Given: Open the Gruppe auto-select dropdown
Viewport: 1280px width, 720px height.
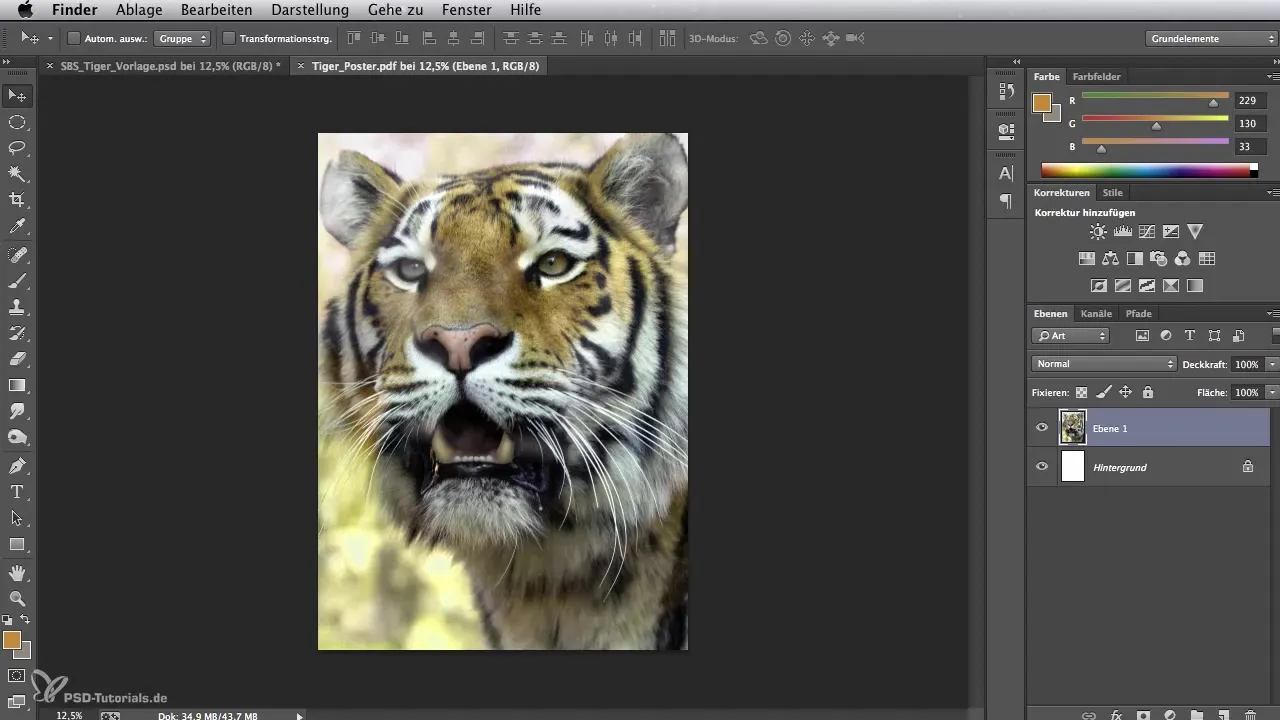Looking at the screenshot, I should (183, 39).
